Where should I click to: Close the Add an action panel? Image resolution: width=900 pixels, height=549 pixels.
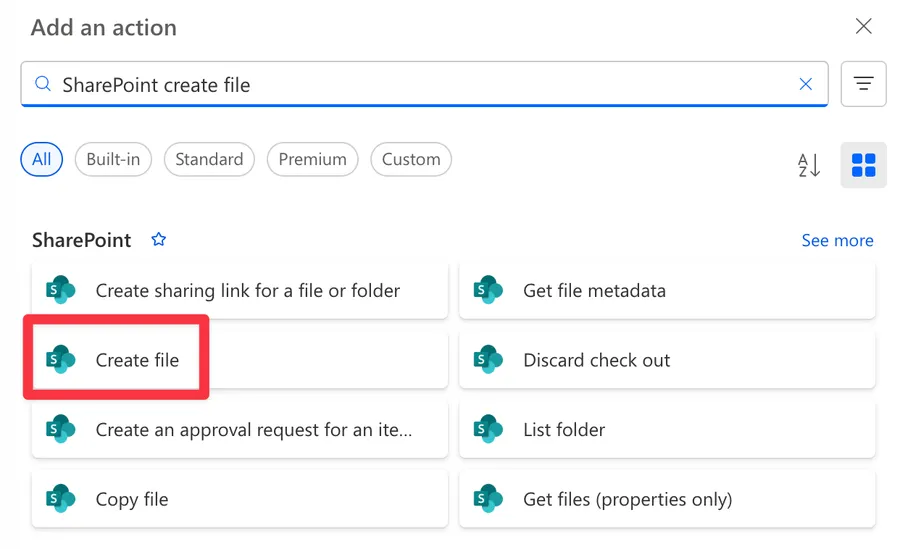(x=863, y=27)
